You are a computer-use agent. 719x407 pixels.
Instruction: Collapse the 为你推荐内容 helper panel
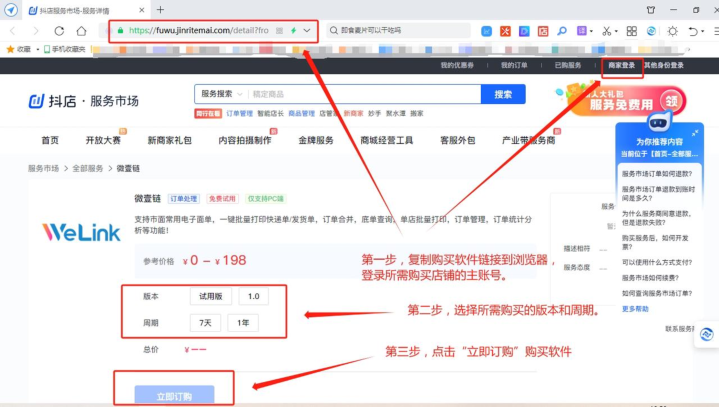pyautogui.click(x=695, y=133)
